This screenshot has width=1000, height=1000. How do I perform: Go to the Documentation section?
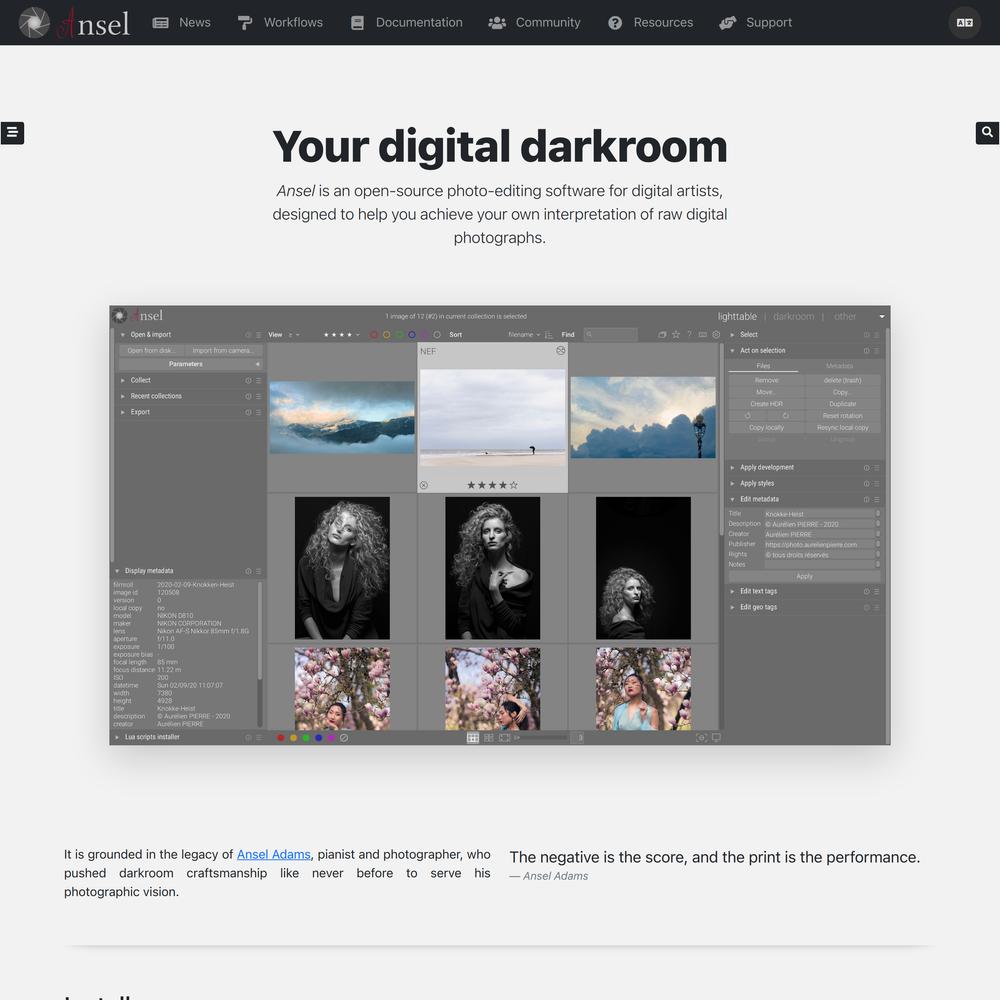(x=406, y=22)
